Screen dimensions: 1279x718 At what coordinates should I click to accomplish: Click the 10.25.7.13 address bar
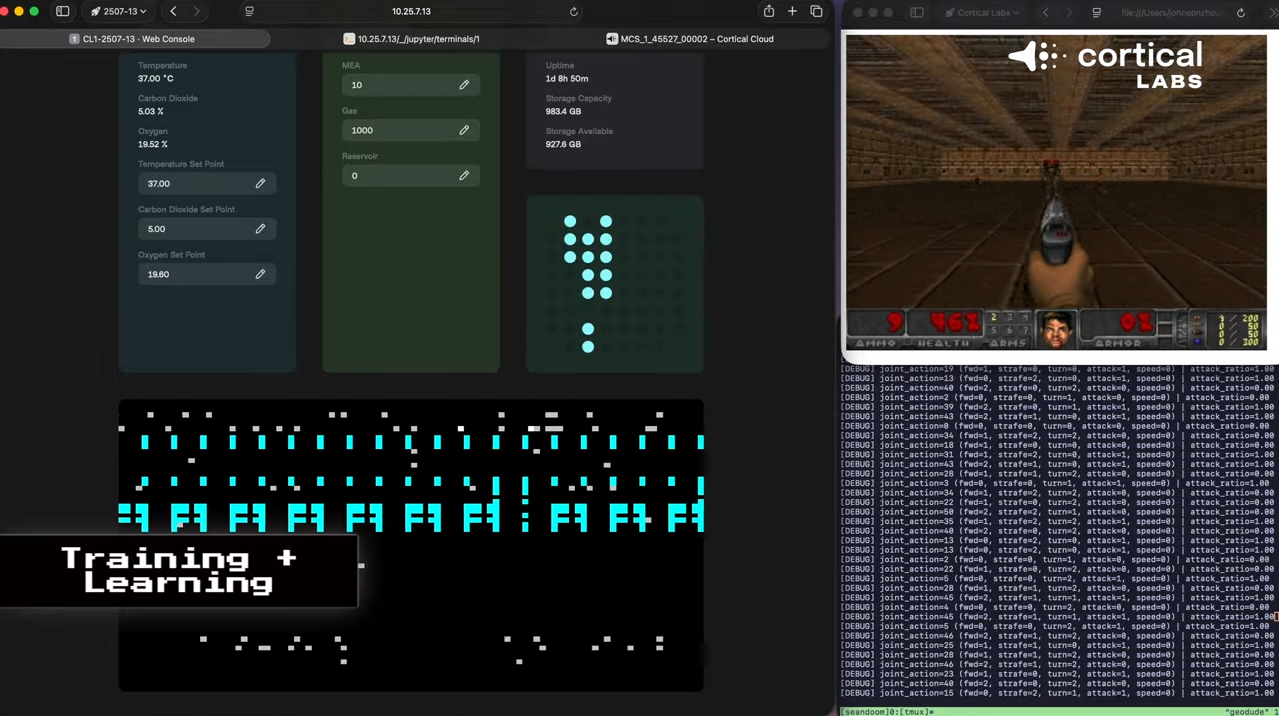click(410, 12)
